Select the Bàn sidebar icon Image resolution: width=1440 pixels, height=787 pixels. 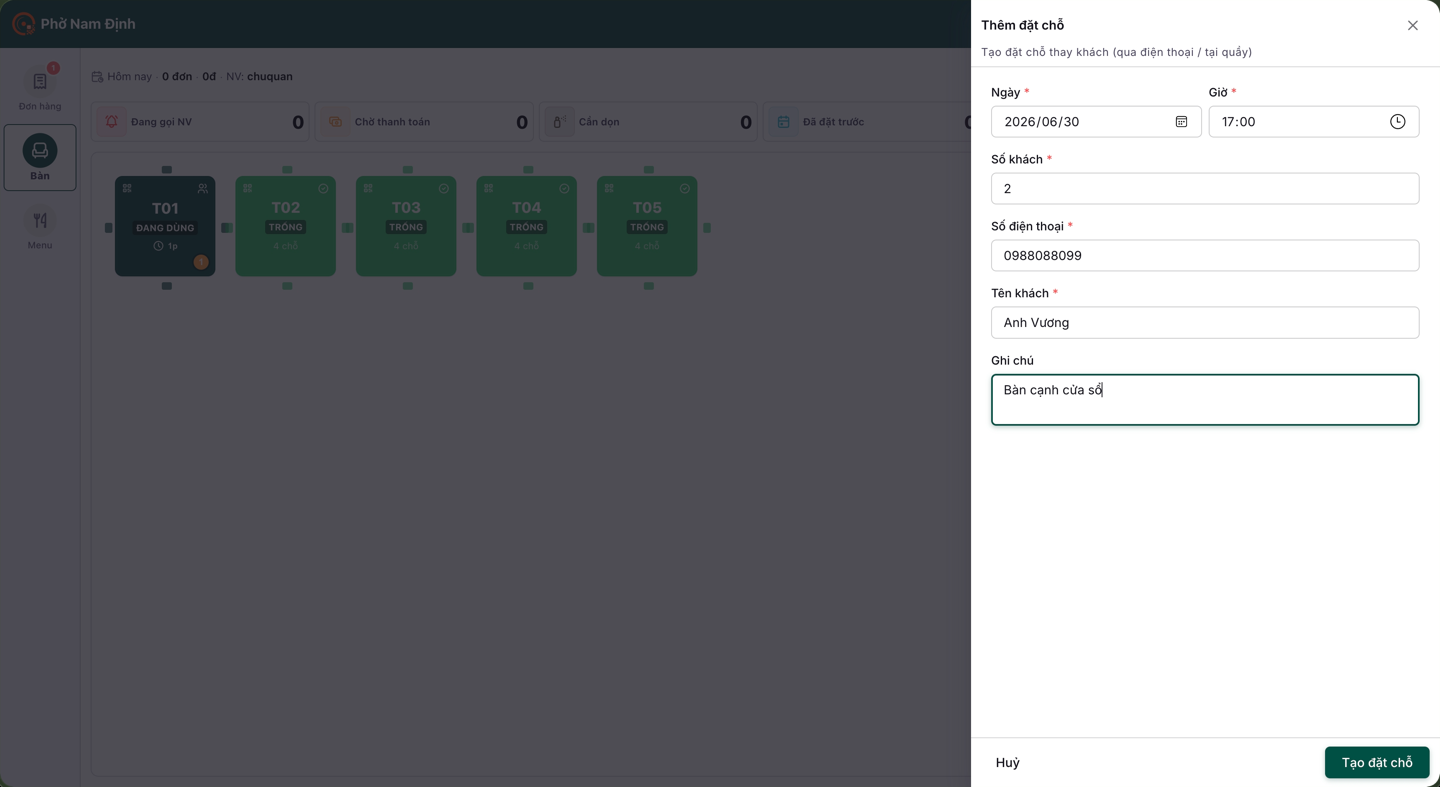pyautogui.click(x=40, y=157)
